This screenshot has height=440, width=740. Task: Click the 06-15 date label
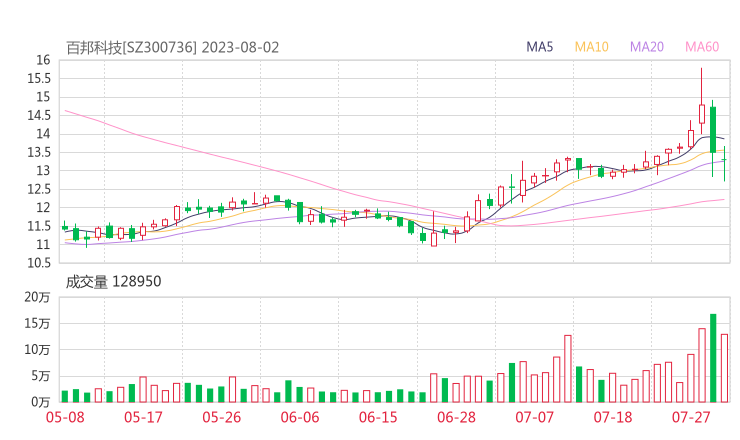[x=378, y=417]
